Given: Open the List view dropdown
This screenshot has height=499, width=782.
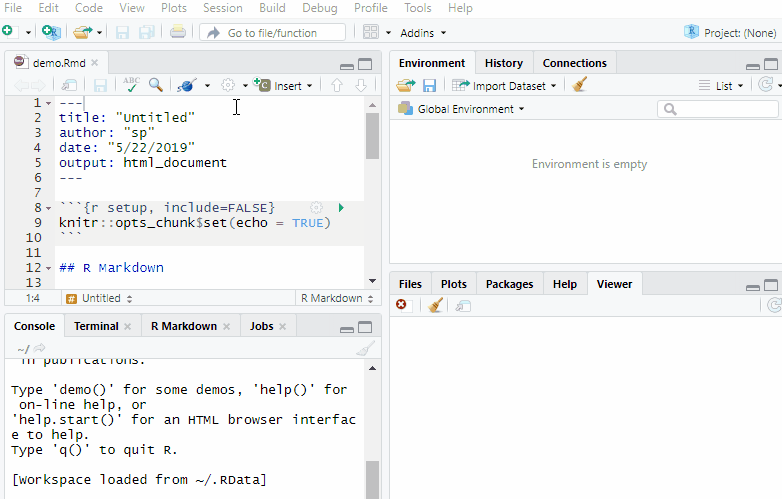Looking at the screenshot, I should point(721,86).
